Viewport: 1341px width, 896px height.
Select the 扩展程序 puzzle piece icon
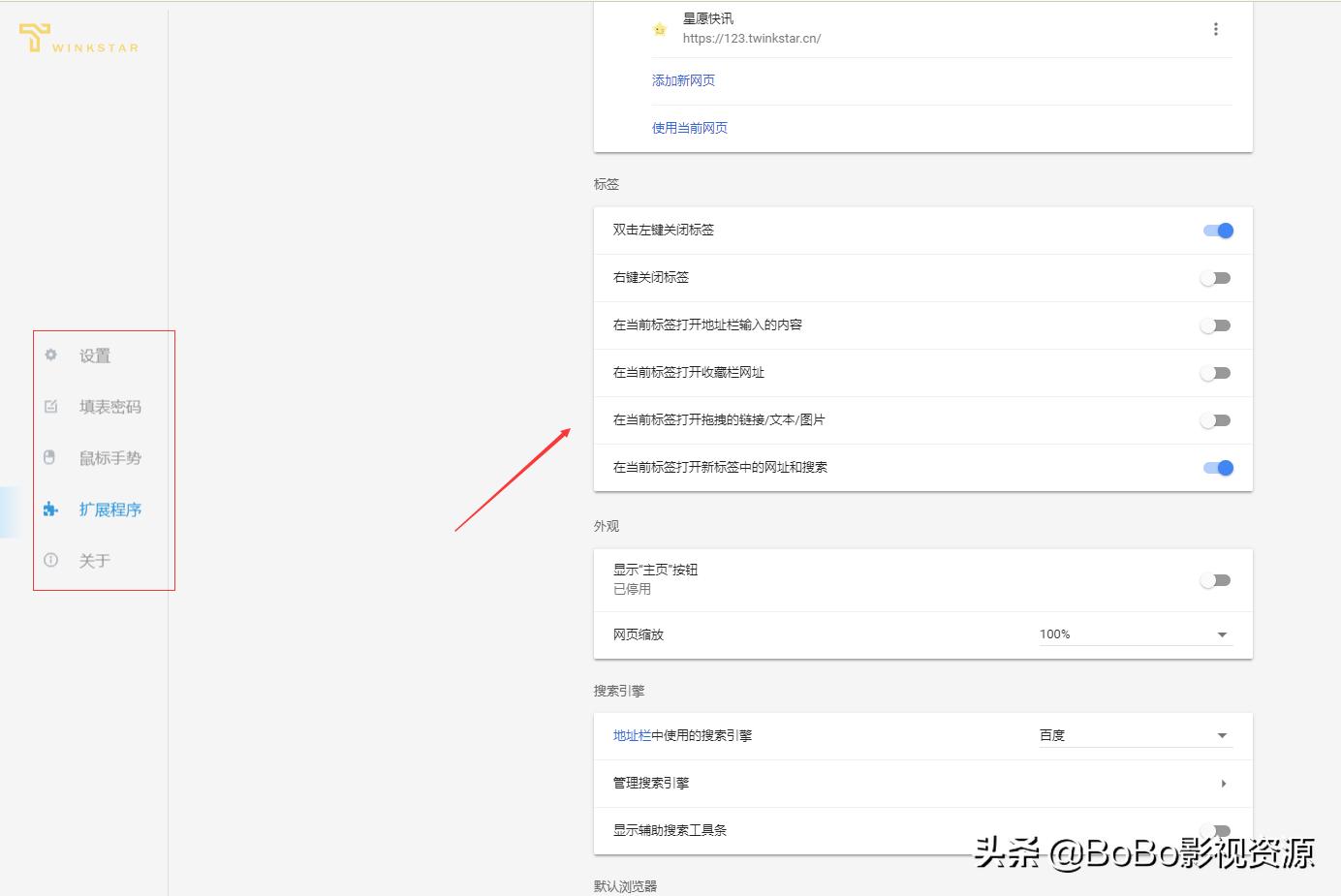[x=49, y=509]
